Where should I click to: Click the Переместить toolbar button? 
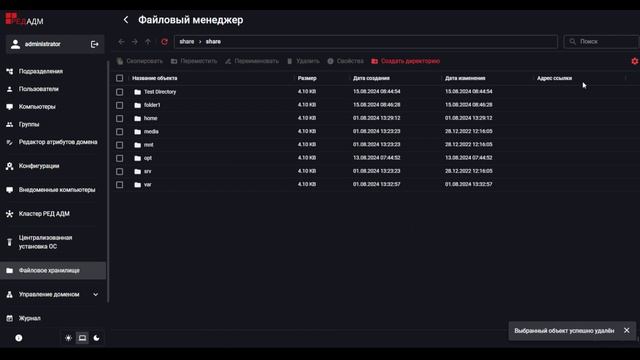click(x=194, y=61)
